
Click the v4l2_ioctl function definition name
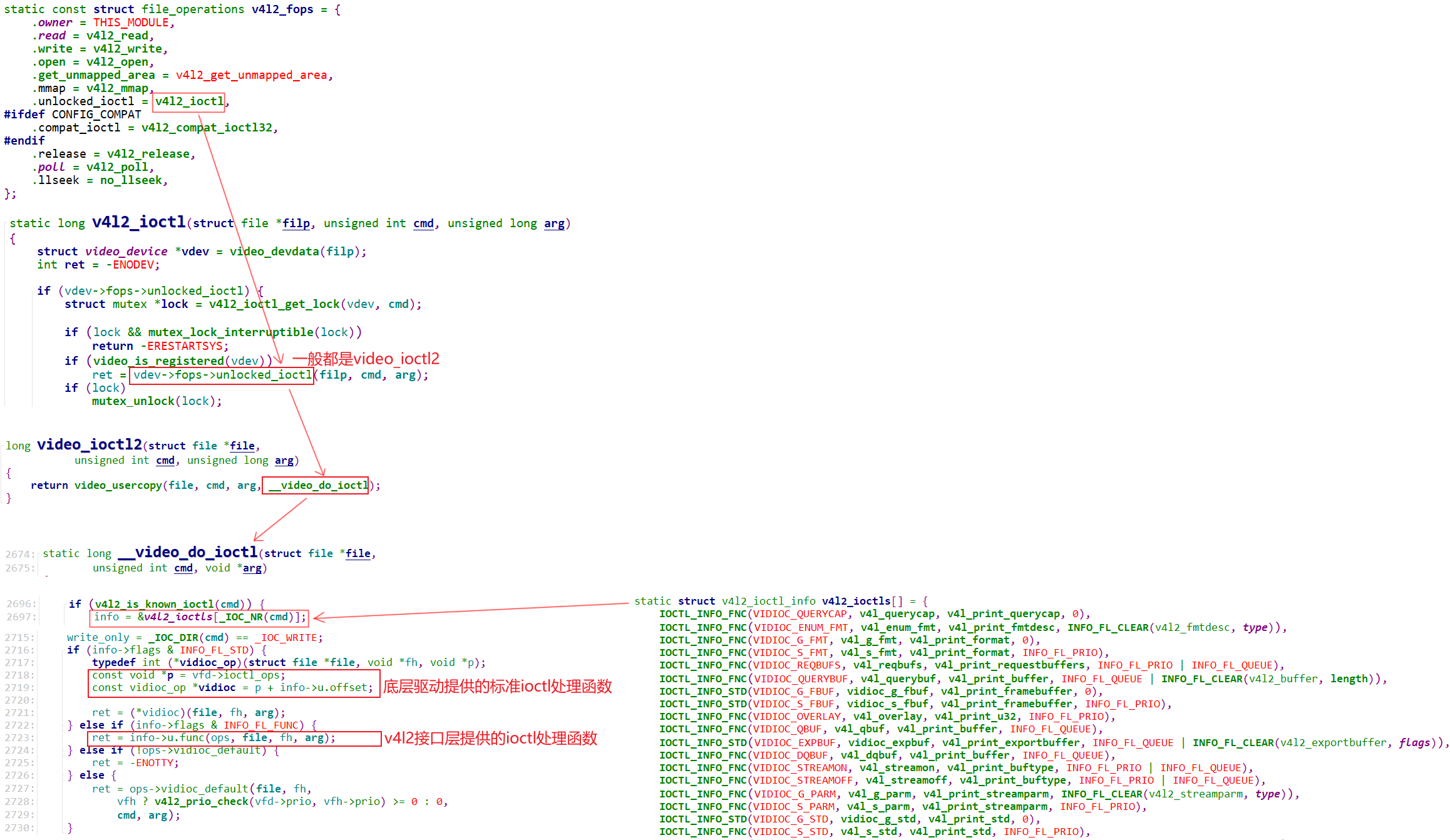(138, 222)
